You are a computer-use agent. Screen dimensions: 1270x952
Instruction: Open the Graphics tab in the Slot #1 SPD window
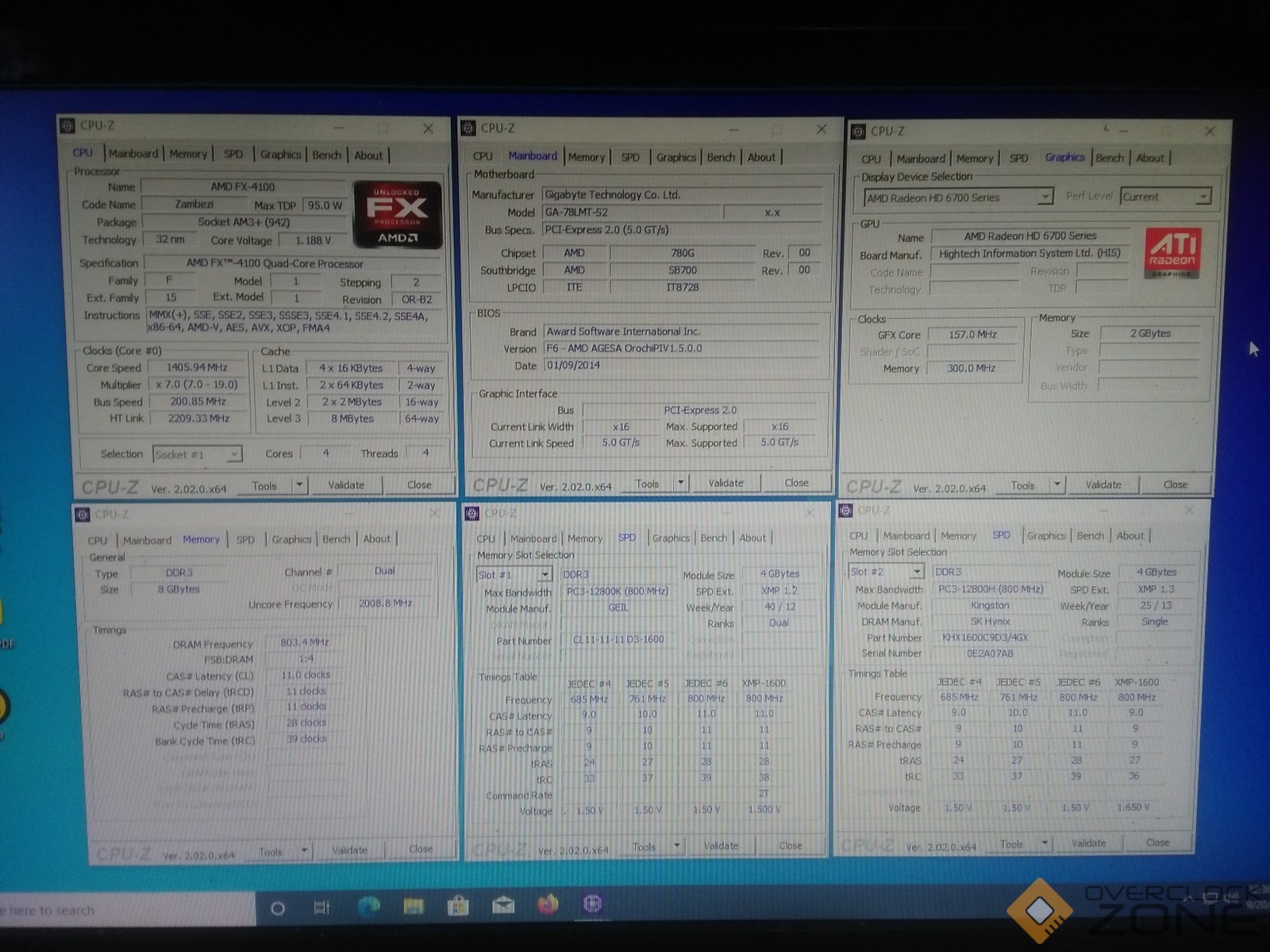point(671,538)
